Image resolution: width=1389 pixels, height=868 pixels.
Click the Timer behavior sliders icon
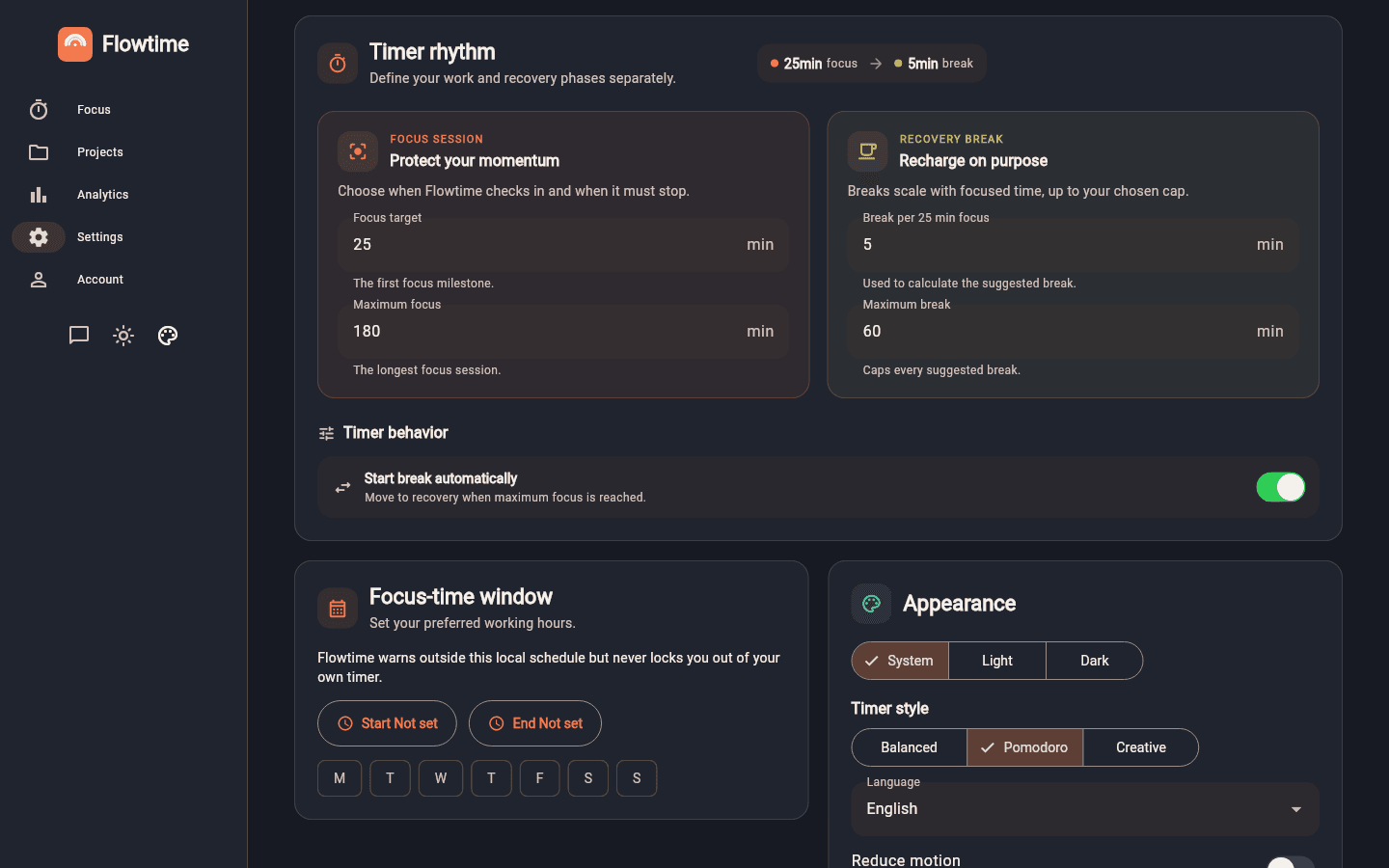pyautogui.click(x=327, y=434)
